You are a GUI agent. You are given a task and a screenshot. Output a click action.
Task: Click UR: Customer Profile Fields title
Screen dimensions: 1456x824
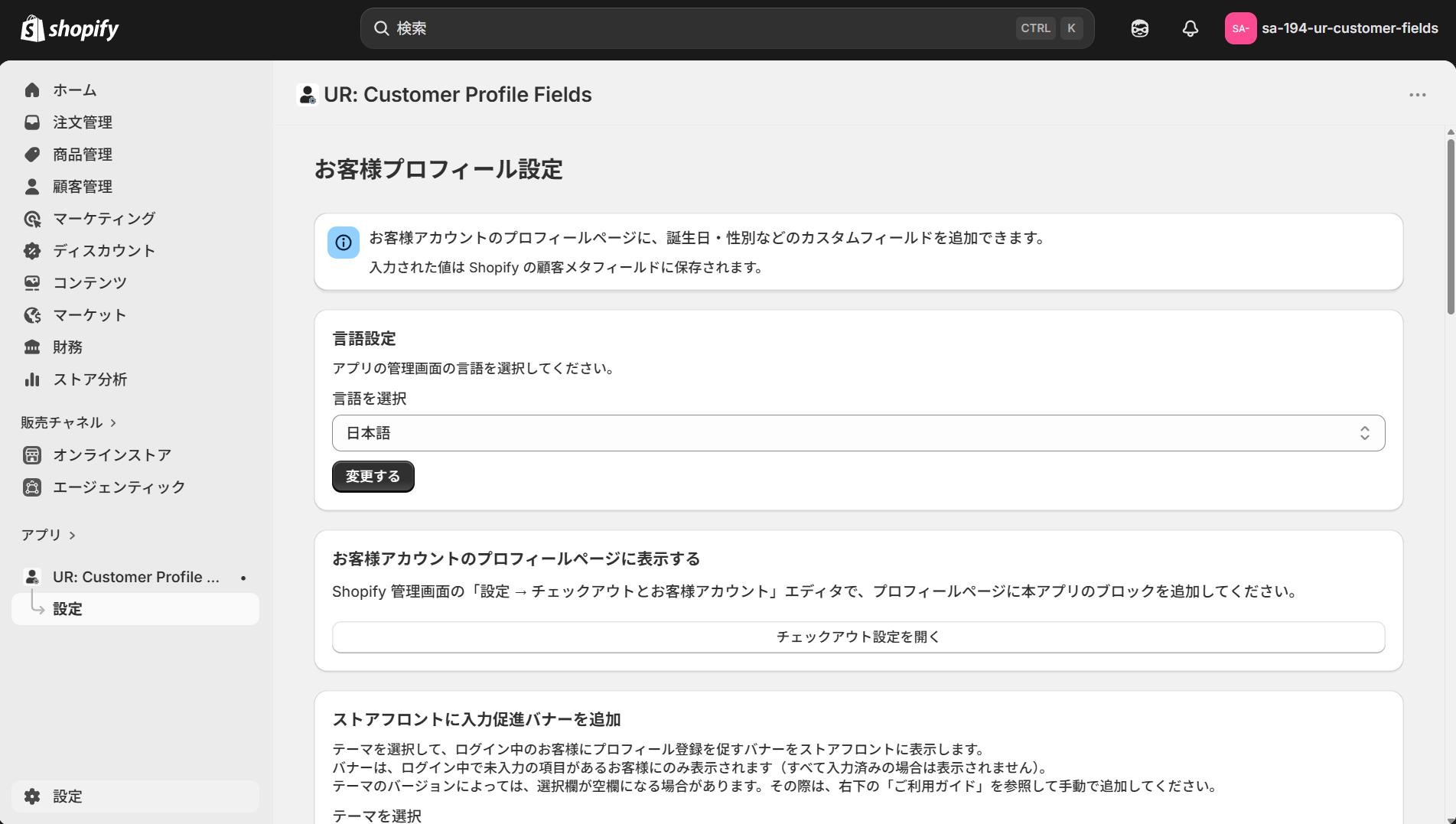point(458,95)
